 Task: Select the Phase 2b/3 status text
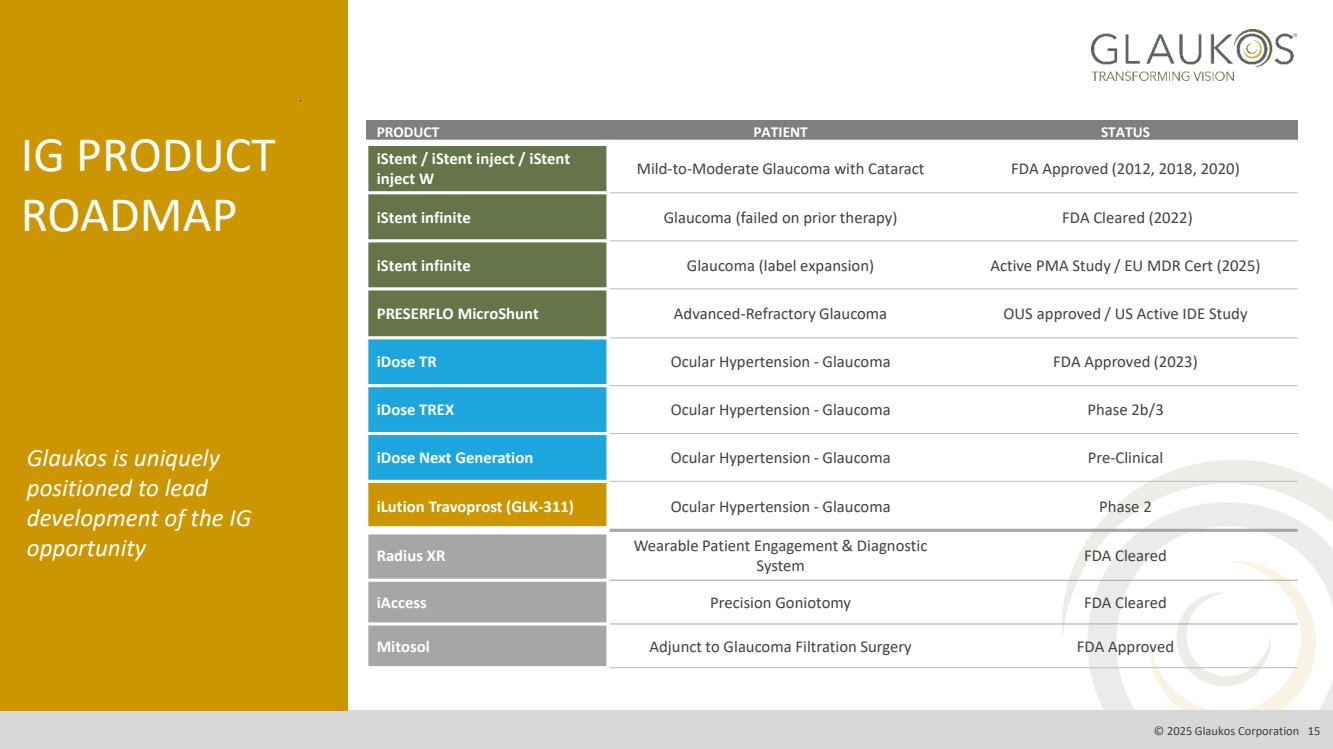tap(1125, 410)
